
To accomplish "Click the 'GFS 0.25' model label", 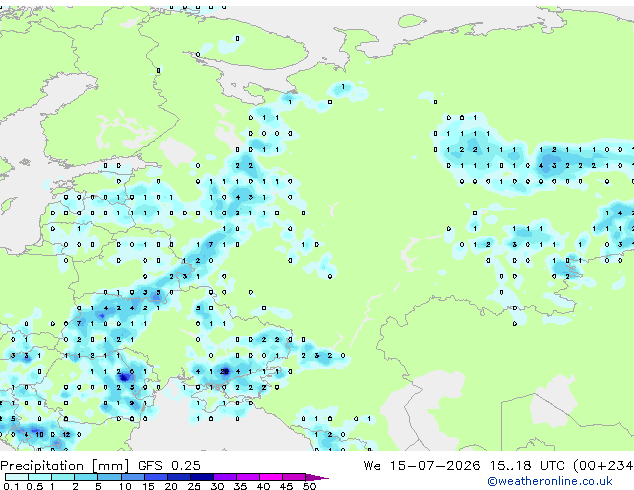I will 169,466.
